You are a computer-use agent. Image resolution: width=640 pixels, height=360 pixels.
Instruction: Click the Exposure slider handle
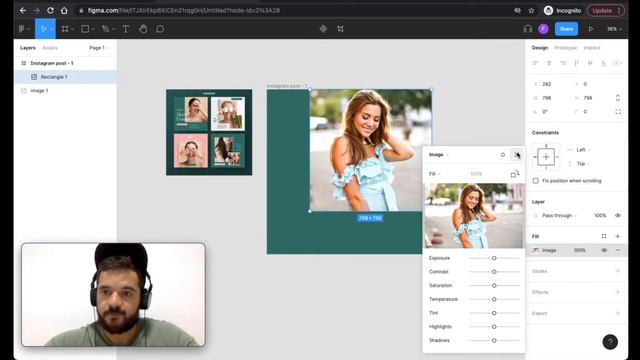[494, 258]
